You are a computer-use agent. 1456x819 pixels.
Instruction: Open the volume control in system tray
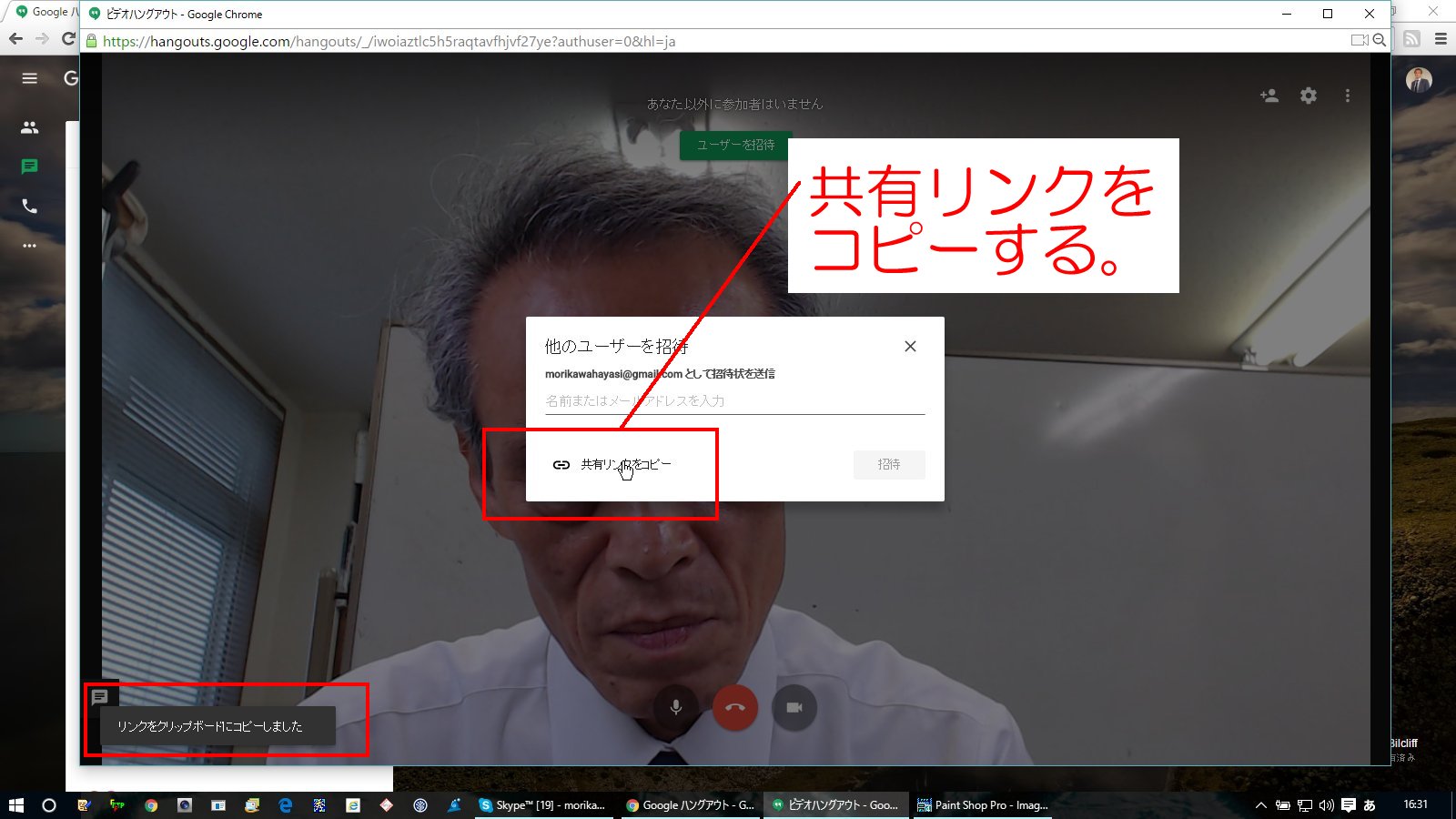tap(1326, 805)
